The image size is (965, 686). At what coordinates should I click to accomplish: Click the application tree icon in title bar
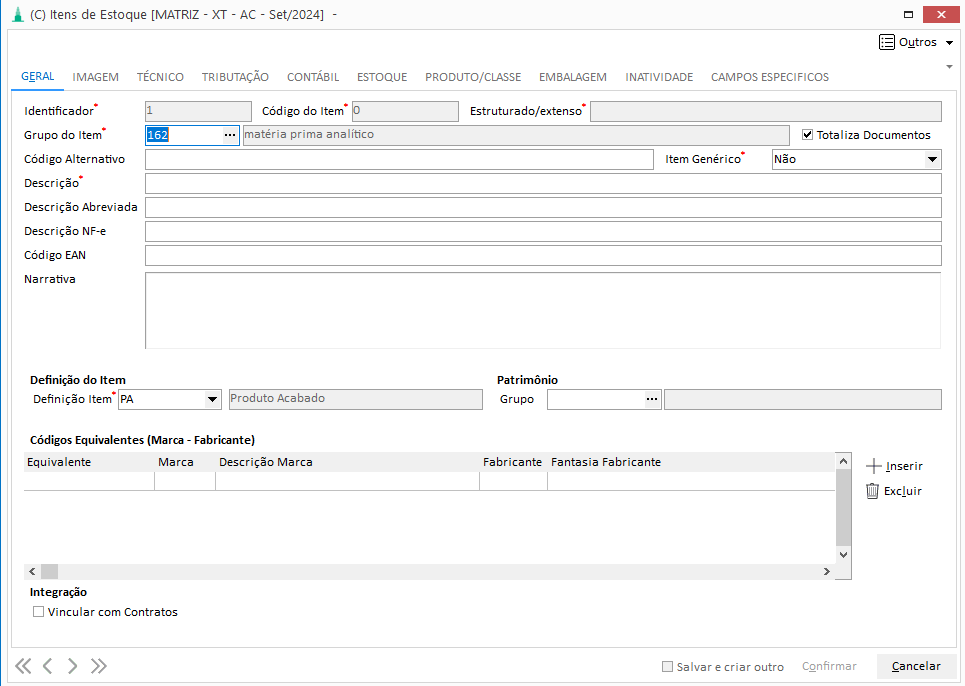pos(18,14)
